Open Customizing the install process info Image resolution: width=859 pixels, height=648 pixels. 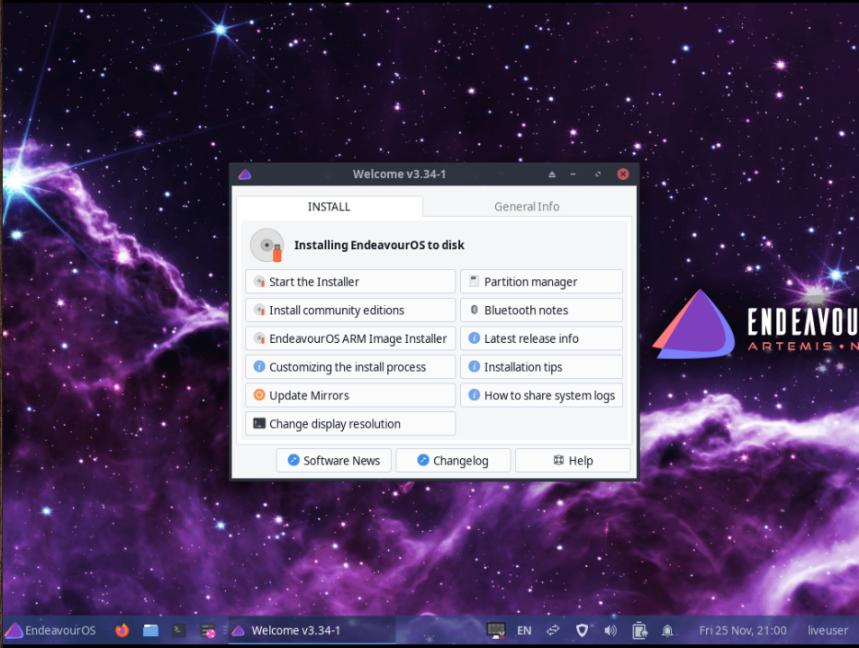coord(350,367)
